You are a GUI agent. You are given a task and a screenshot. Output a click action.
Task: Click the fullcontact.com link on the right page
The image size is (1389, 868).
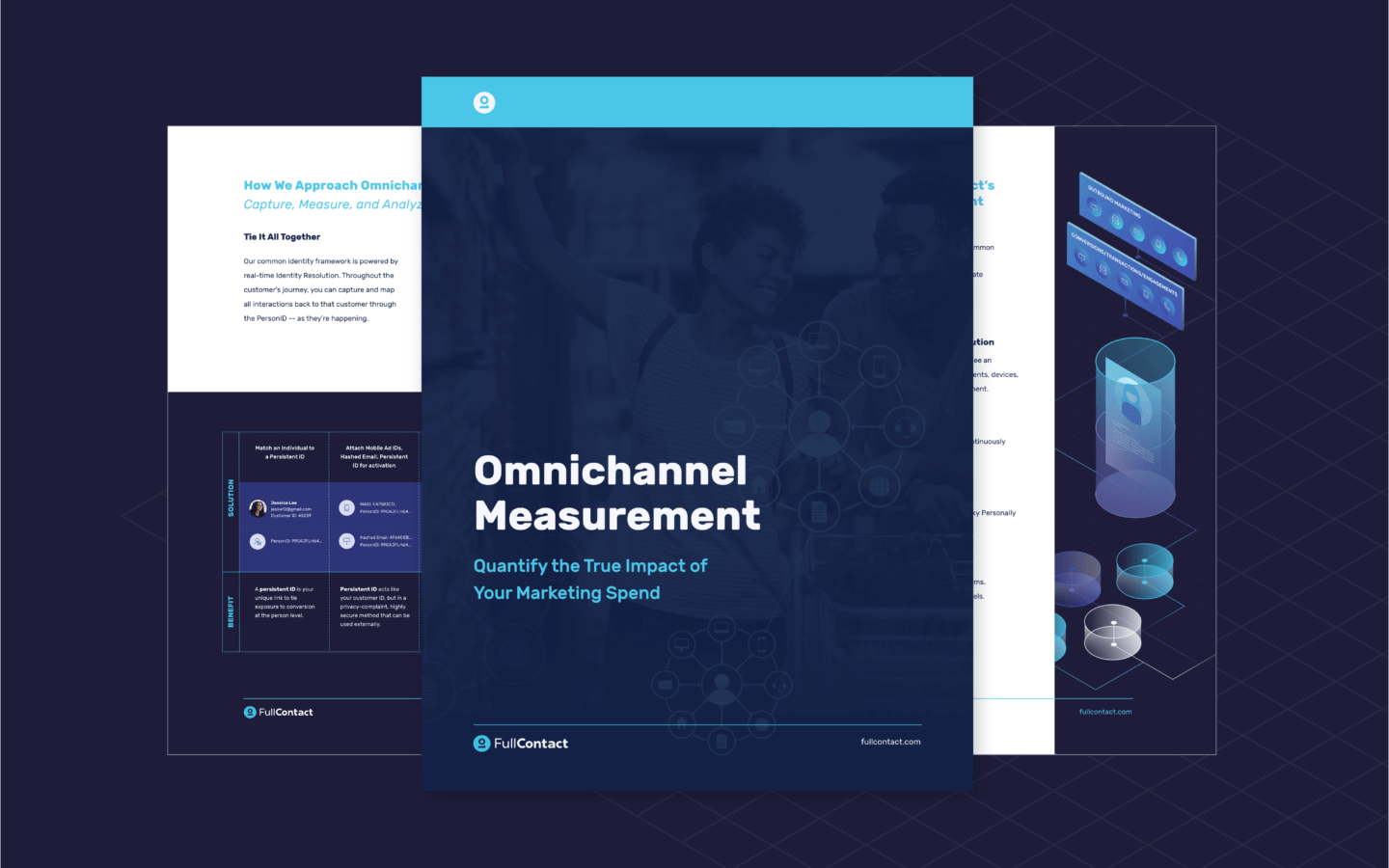coord(1105,712)
